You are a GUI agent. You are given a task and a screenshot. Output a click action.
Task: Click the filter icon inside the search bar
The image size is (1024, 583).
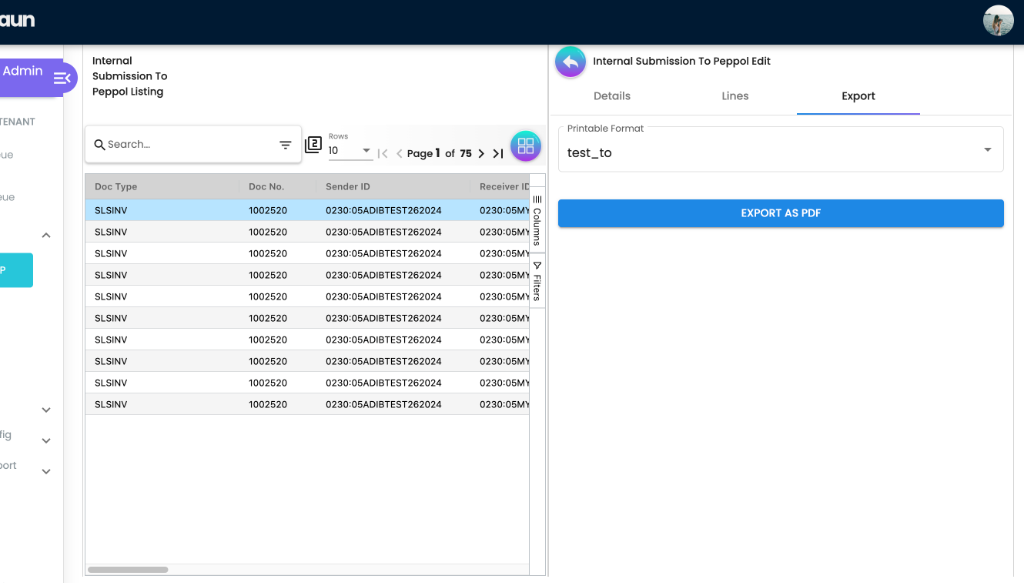285,144
